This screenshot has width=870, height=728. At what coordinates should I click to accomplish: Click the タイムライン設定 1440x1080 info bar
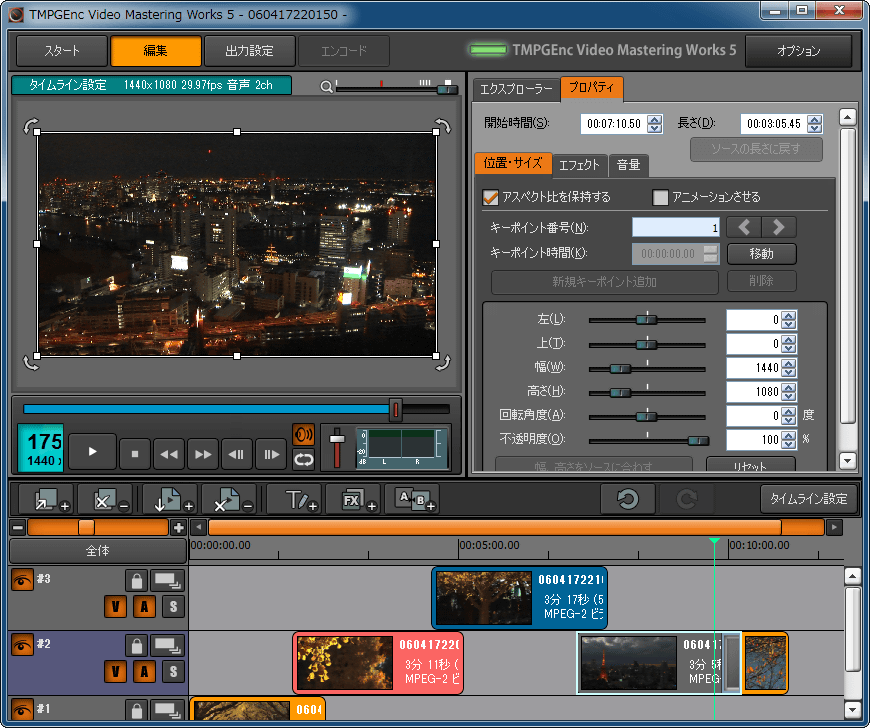click(x=151, y=85)
